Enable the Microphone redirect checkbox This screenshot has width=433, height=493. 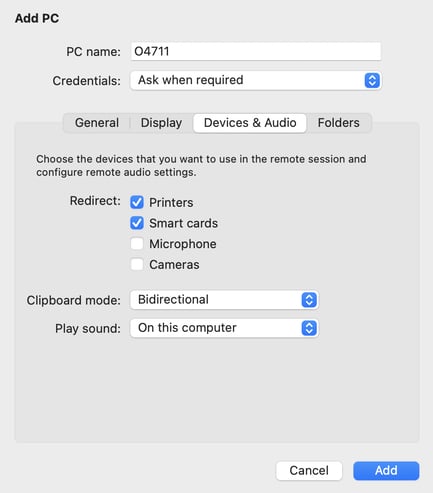(x=137, y=244)
